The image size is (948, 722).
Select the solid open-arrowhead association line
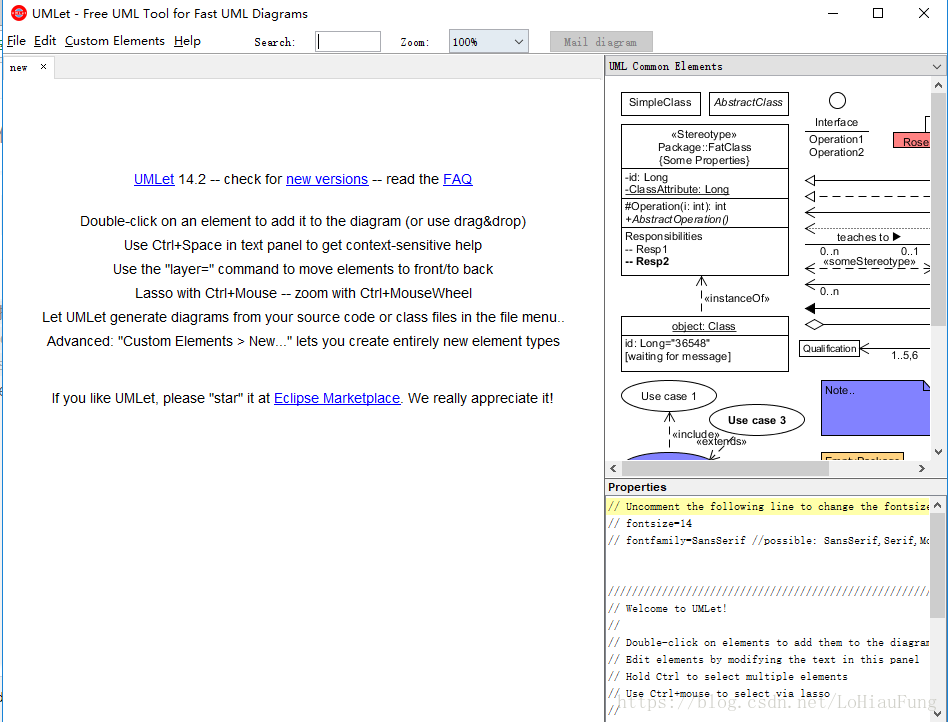(x=867, y=212)
